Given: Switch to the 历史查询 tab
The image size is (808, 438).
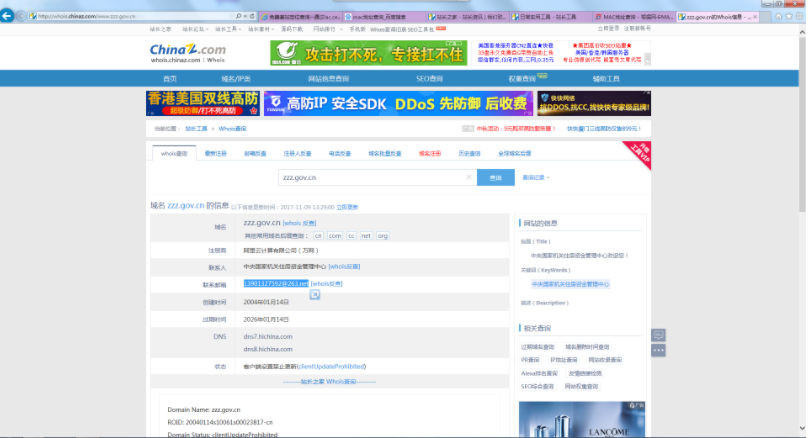Looking at the screenshot, I should coord(469,154).
